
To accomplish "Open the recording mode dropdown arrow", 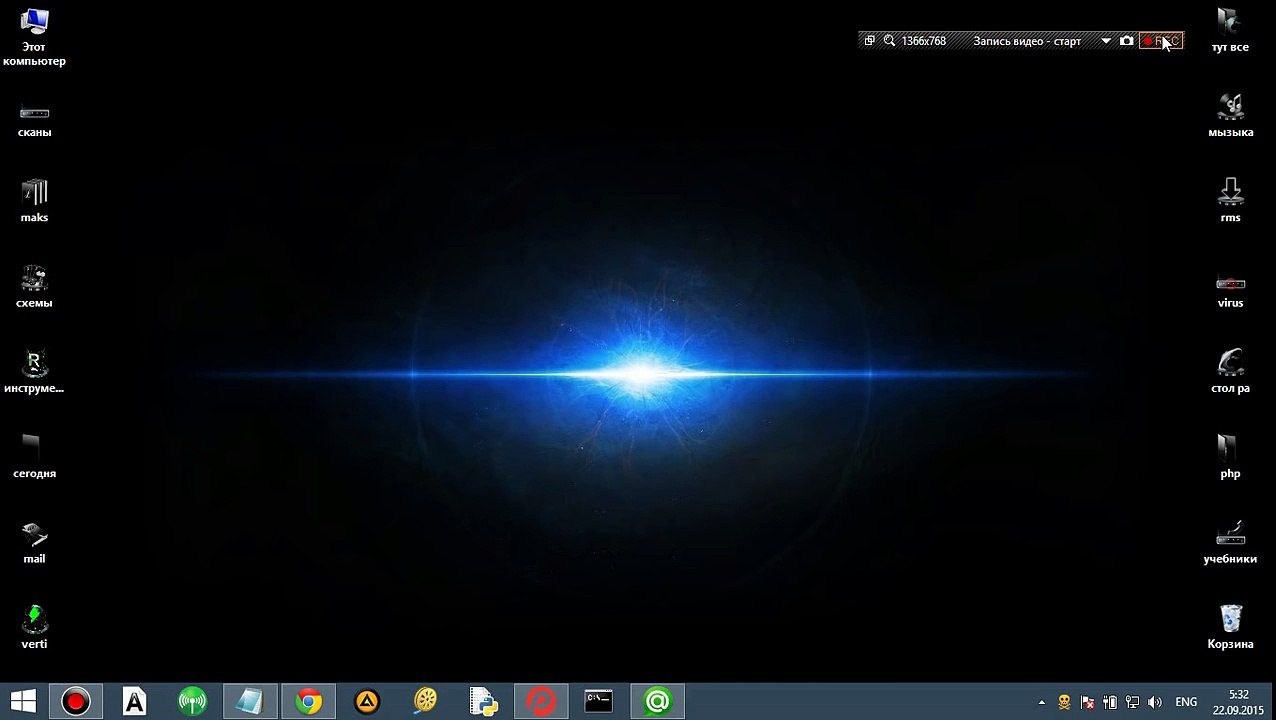I will (x=1106, y=41).
